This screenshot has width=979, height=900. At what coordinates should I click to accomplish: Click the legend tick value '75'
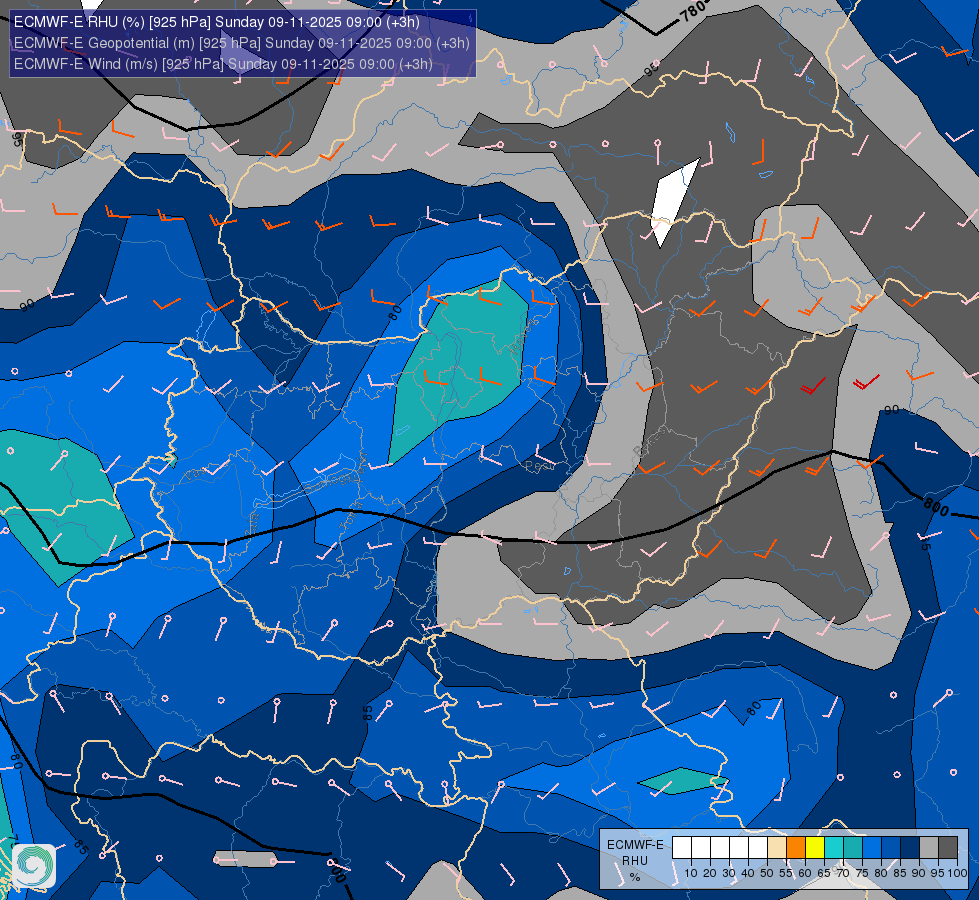[x=862, y=873]
